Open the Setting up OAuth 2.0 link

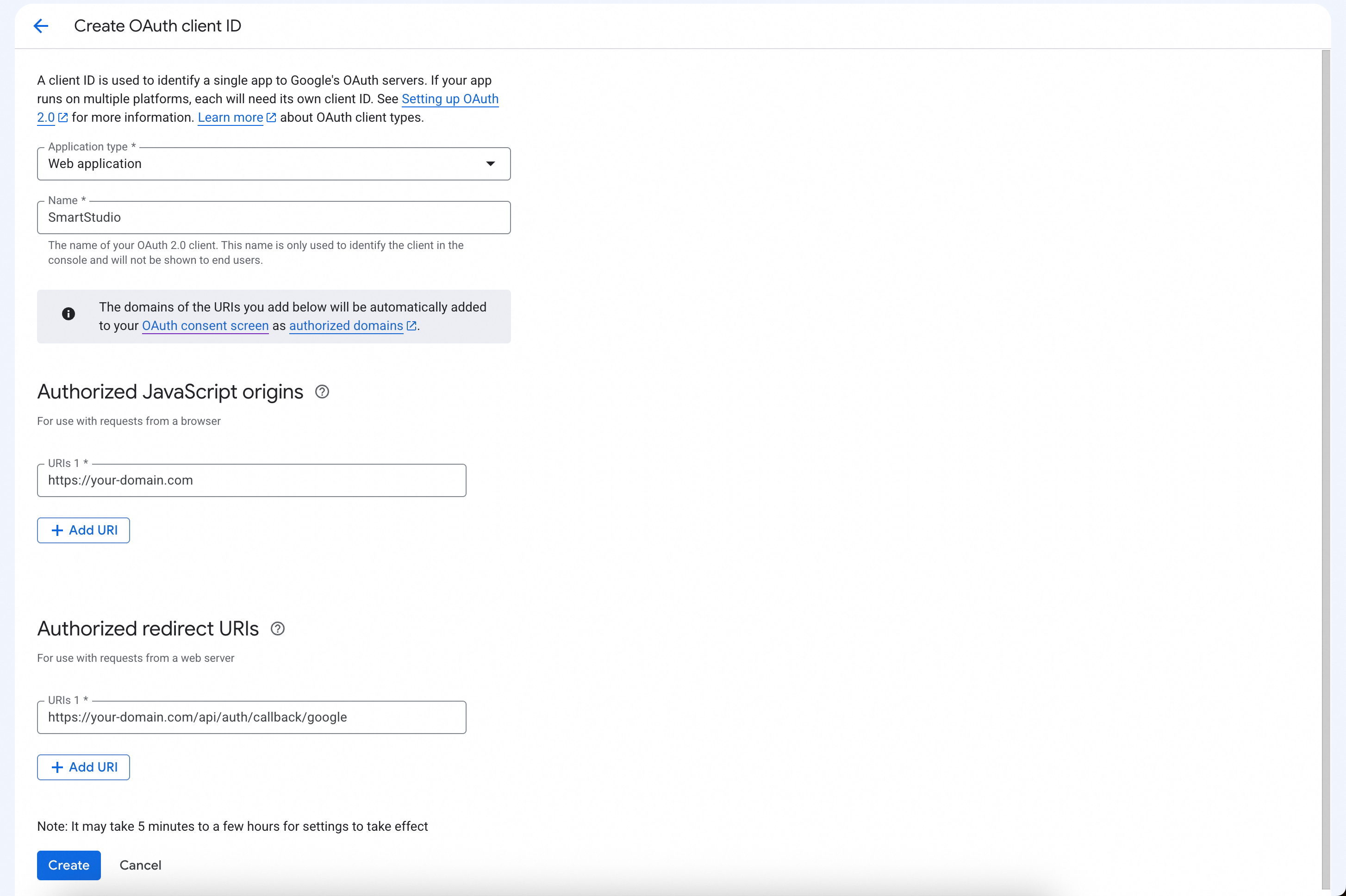point(450,99)
